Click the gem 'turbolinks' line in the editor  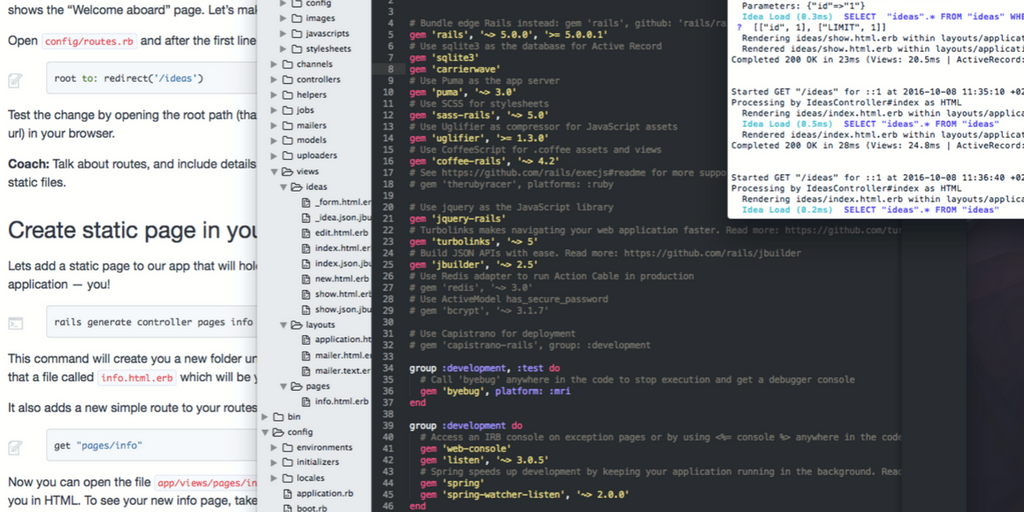tap(473, 242)
